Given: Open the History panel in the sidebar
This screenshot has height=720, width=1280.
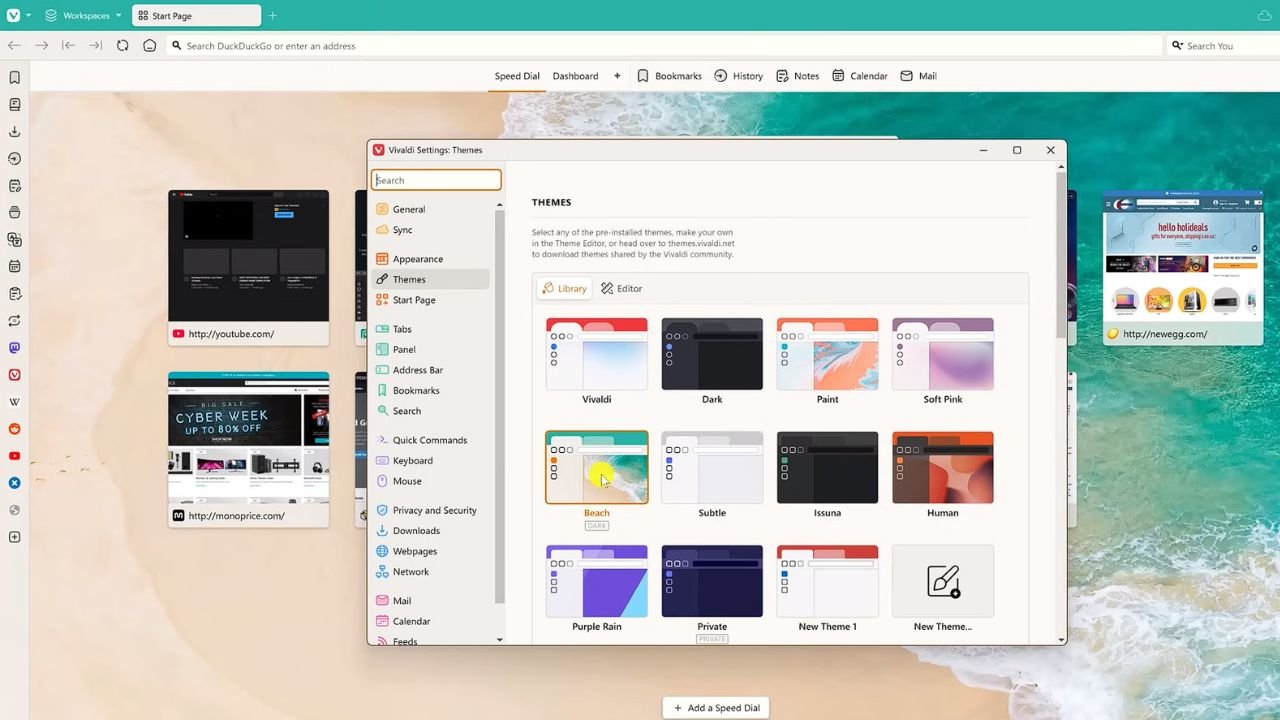Looking at the screenshot, I should coord(14,158).
